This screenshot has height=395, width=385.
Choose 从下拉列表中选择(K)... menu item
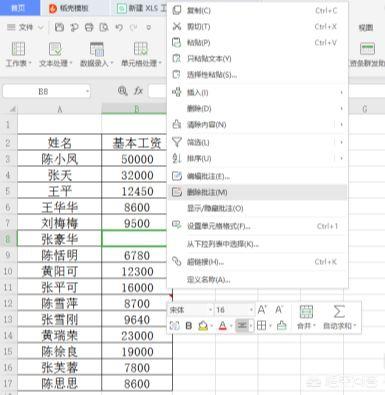point(258,244)
